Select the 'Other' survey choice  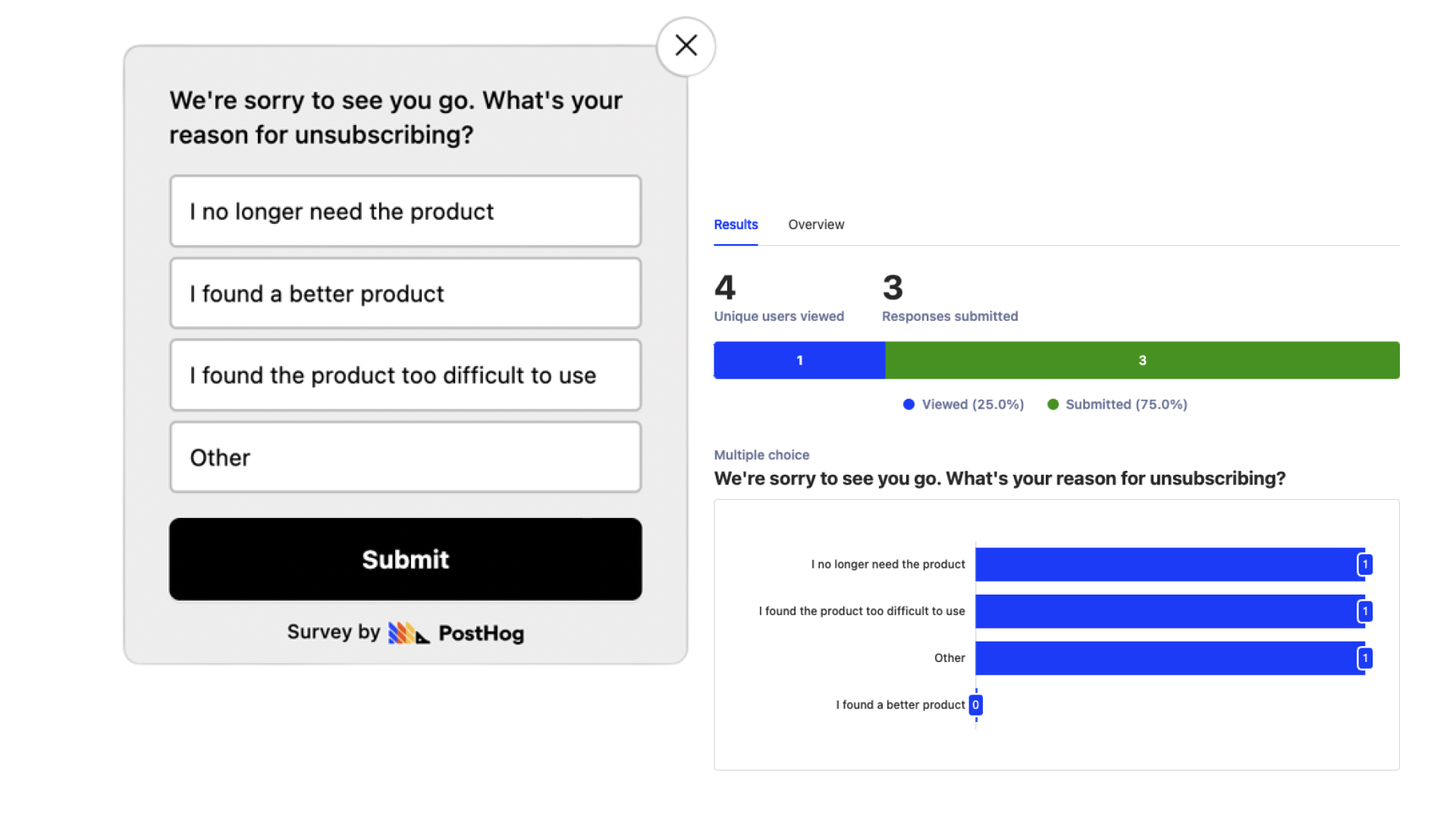tap(405, 457)
